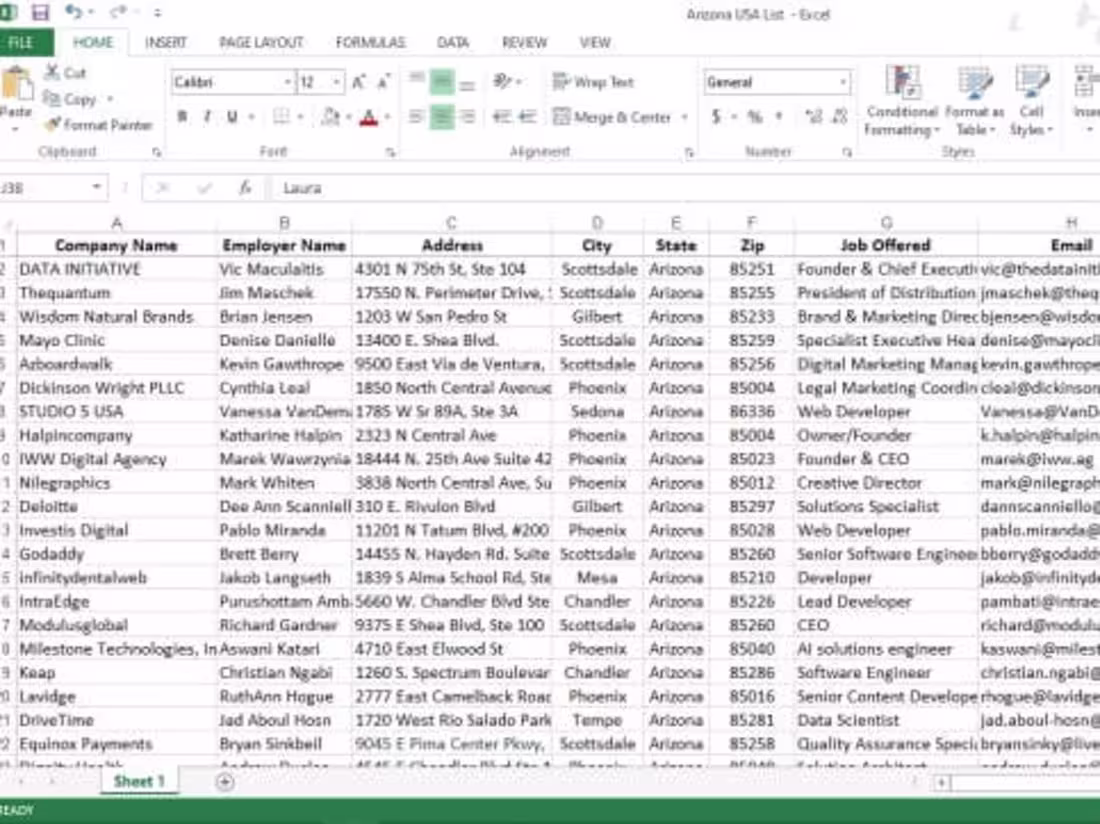1100x824 pixels.
Task: Switch to the DATA tab
Action: (x=452, y=42)
